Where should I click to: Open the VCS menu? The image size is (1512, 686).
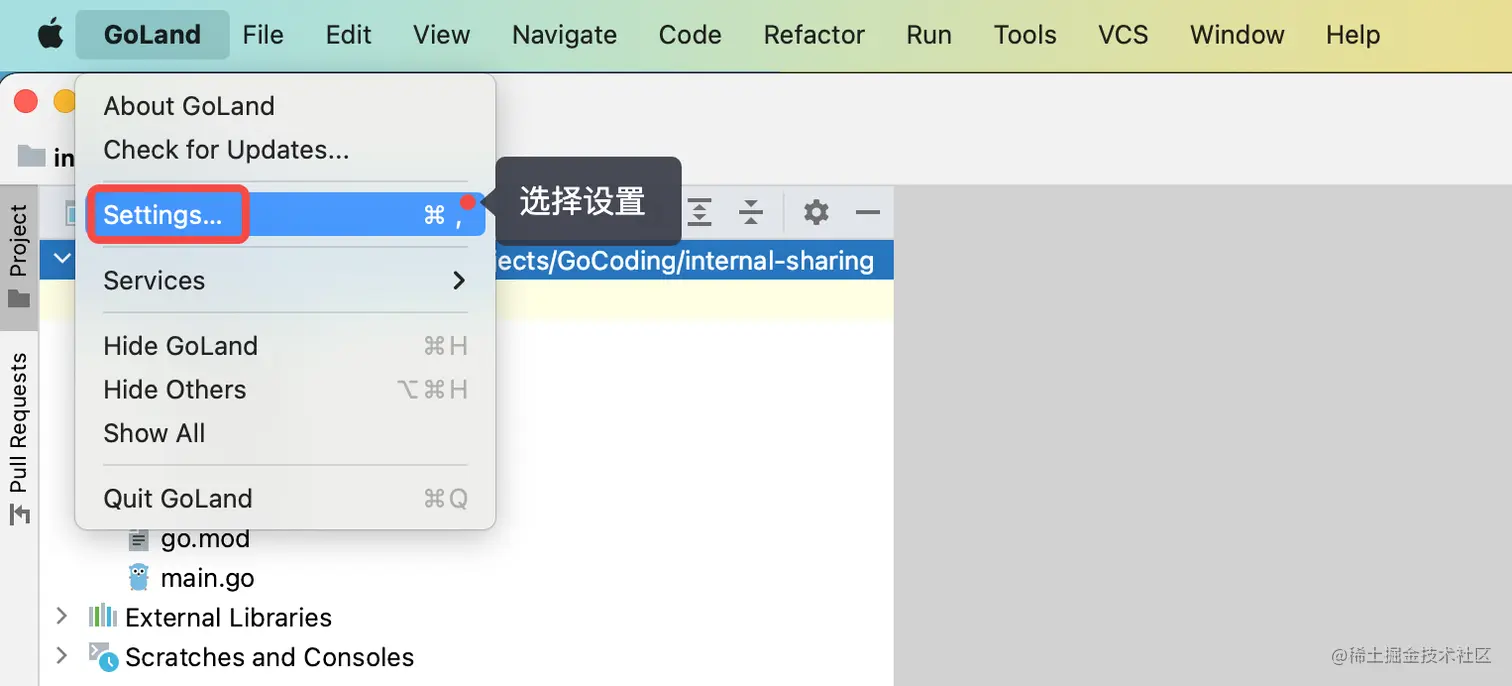1123,34
